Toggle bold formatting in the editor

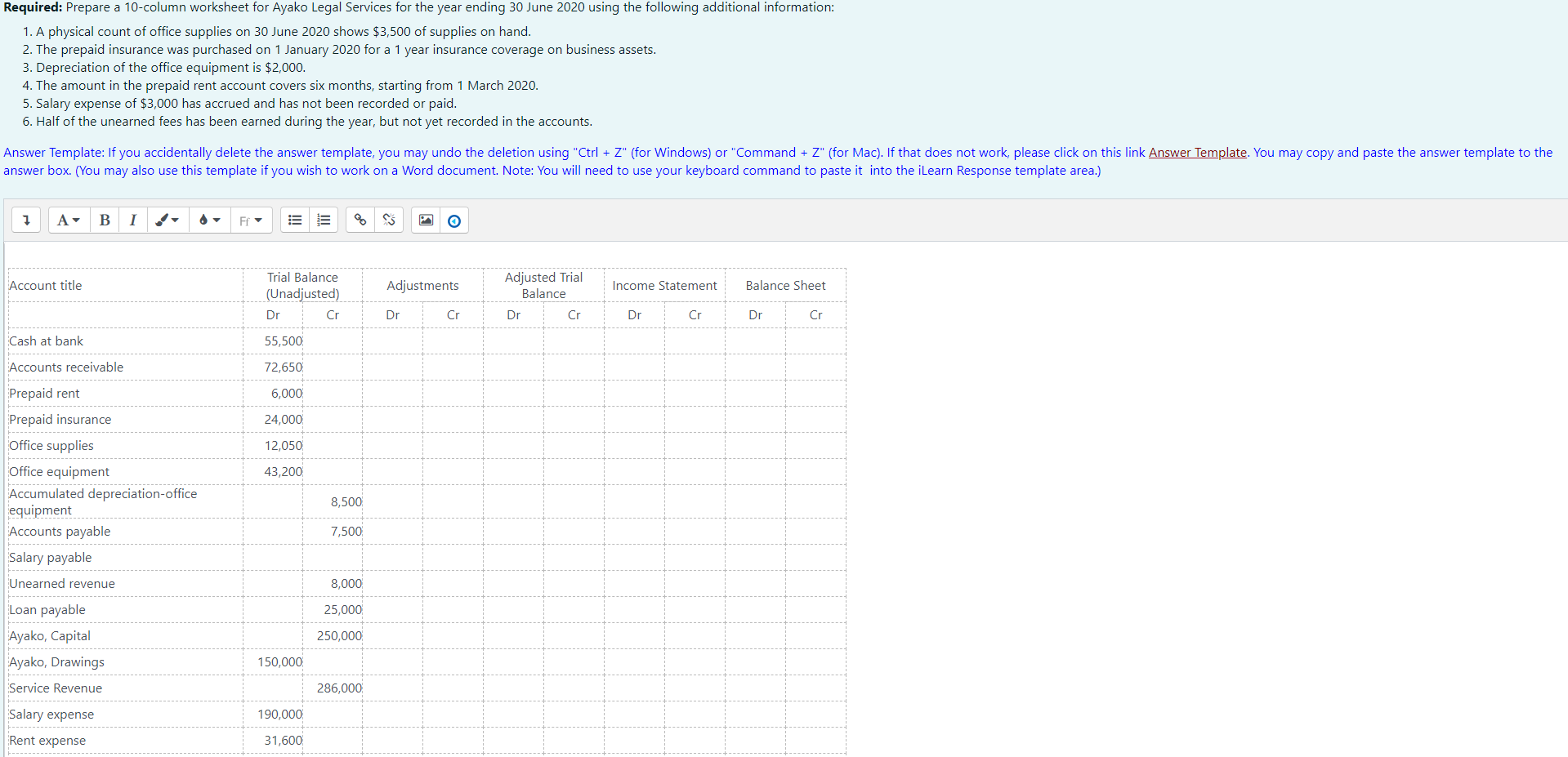(x=104, y=220)
